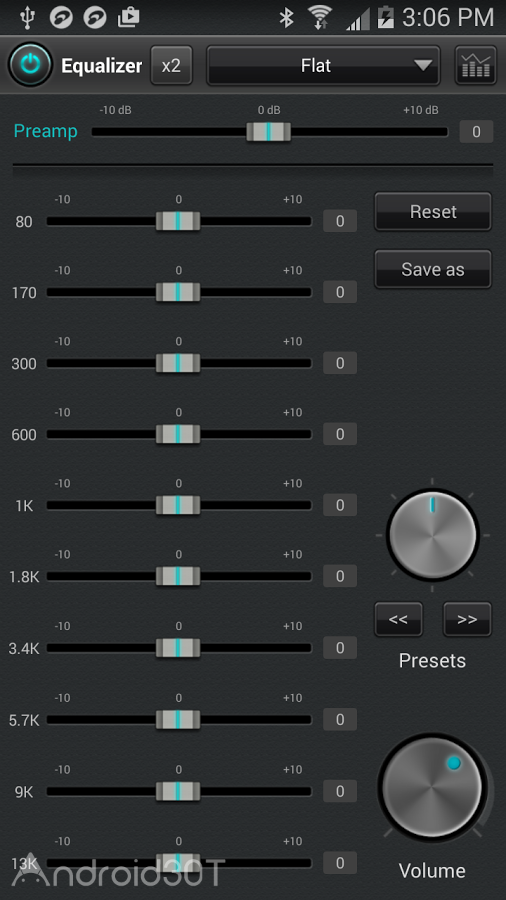This screenshot has height=900, width=506.
Task: Click the Preamp slider handle
Action: coord(268,131)
